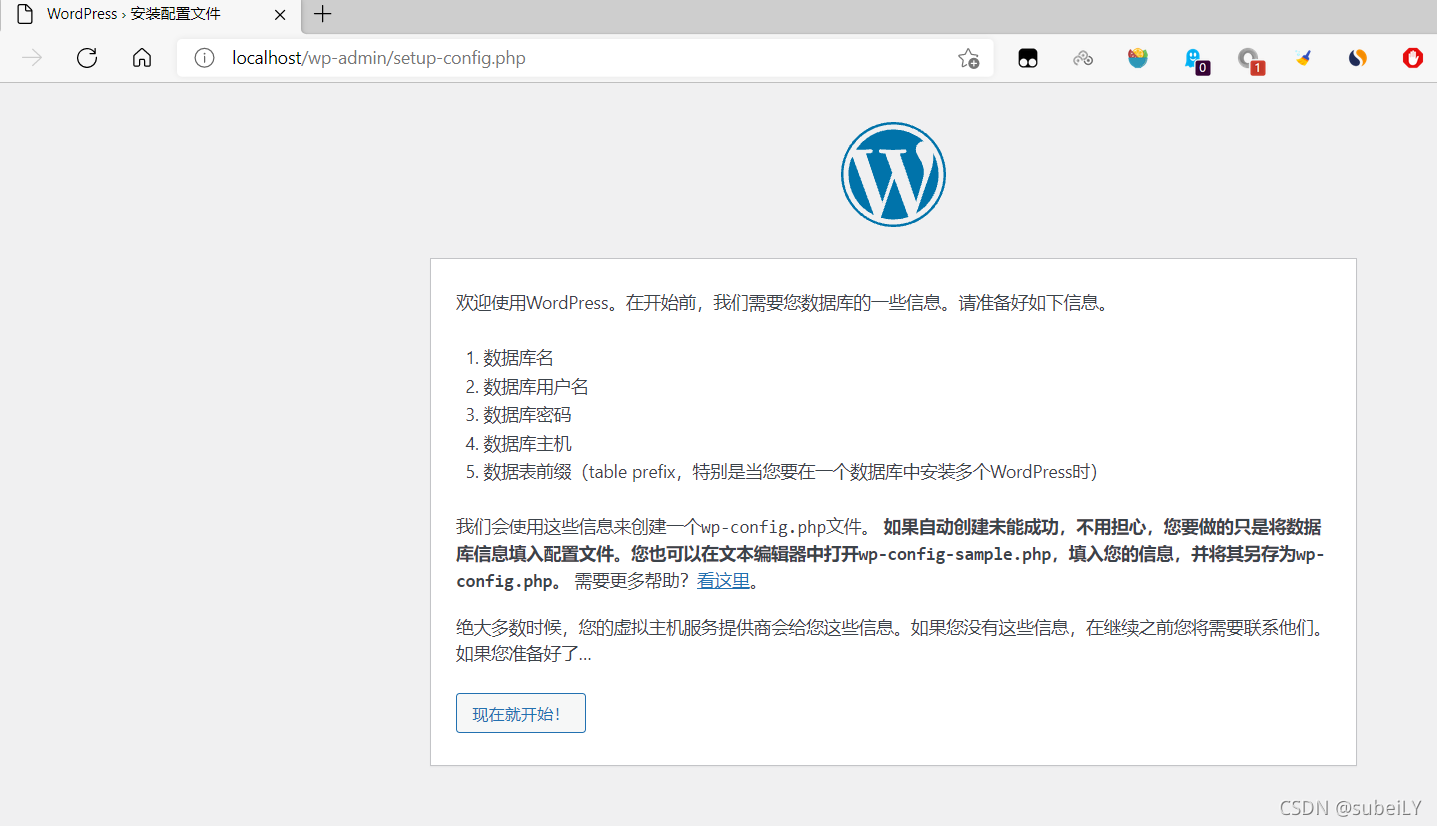1437x826 pixels.
Task: Open a new browser tab
Action: point(322,14)
